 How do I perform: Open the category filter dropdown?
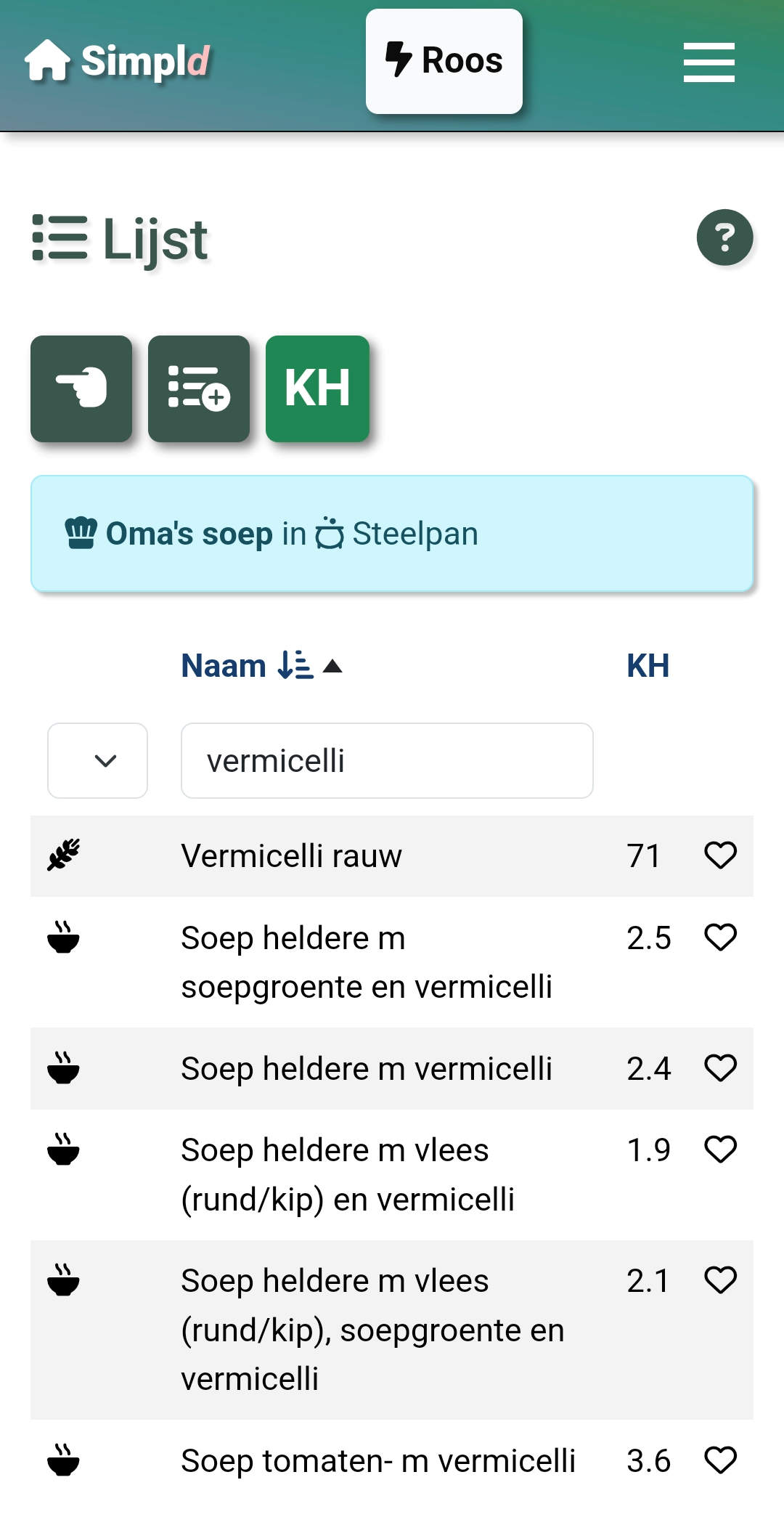[97, 760]
